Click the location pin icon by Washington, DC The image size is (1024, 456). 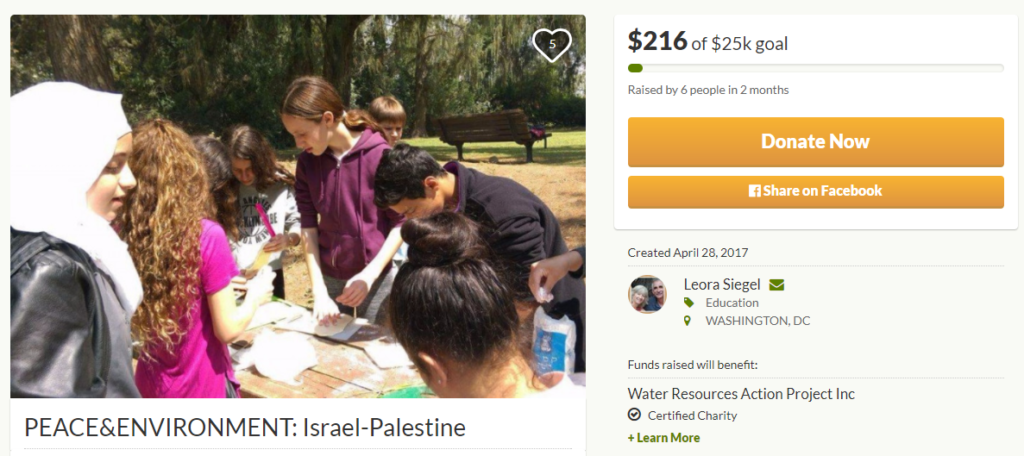(687, 321)
